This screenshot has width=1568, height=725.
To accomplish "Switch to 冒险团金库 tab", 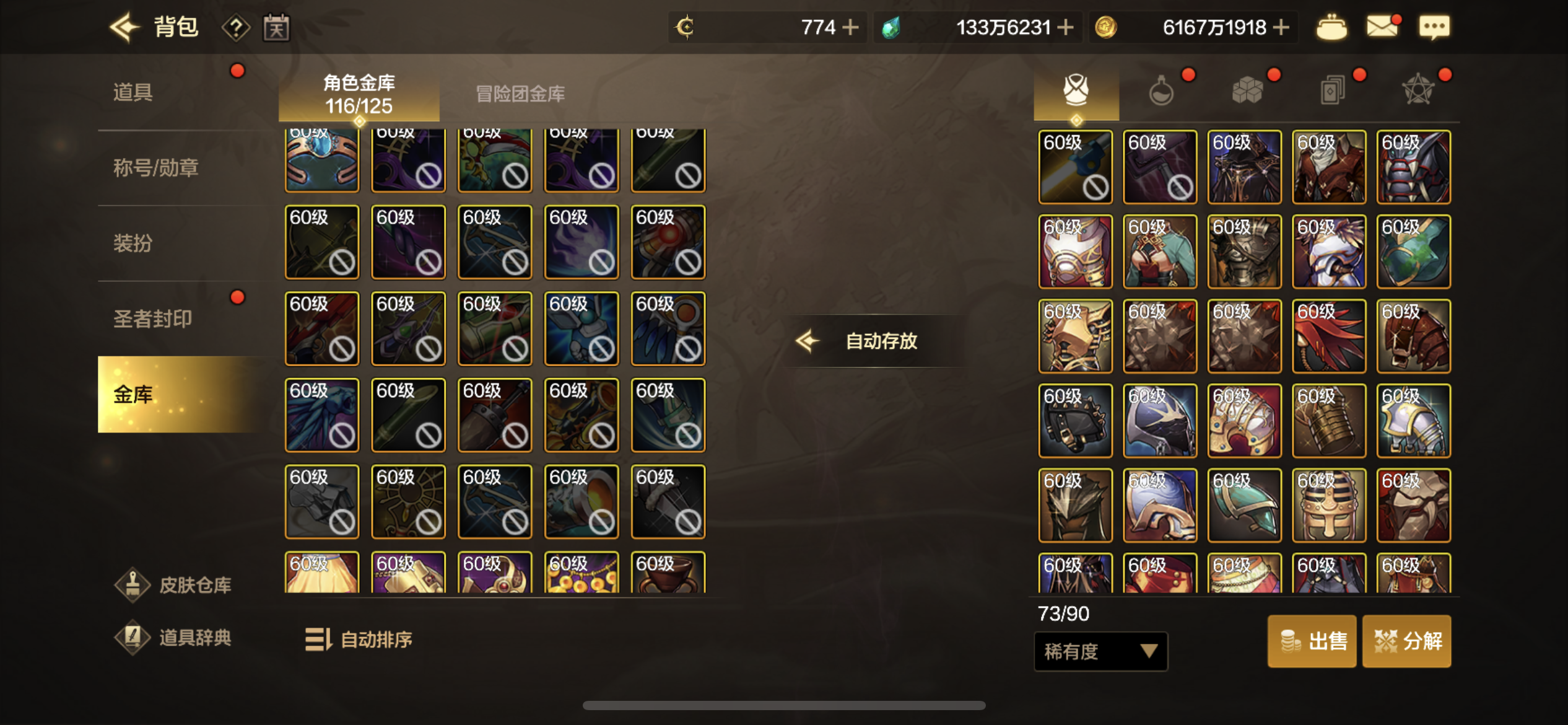I will (520, 94).
